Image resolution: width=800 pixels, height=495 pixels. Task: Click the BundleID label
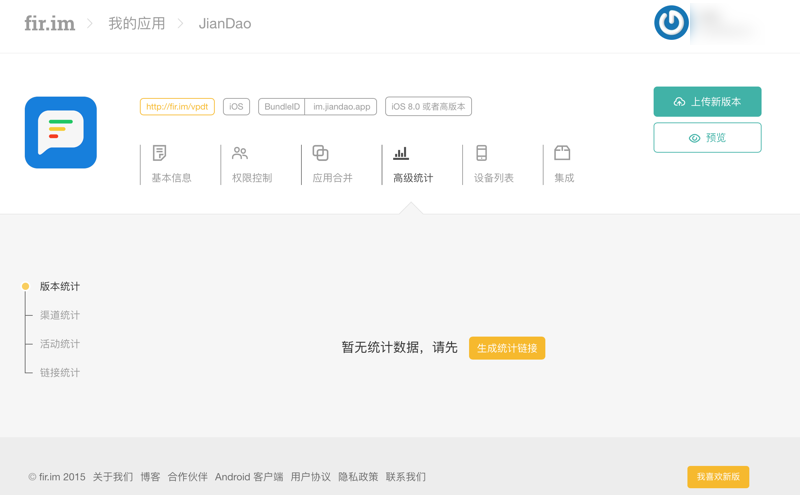[282, 107]
